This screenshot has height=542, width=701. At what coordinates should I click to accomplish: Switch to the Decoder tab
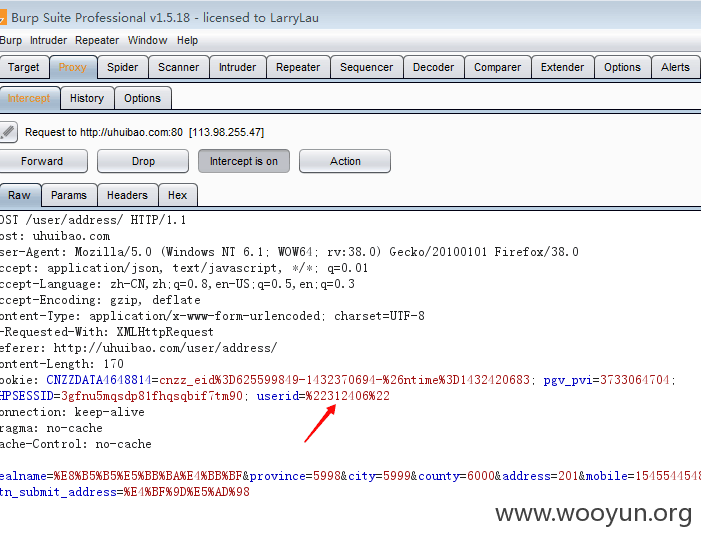[x=434, y=68]
